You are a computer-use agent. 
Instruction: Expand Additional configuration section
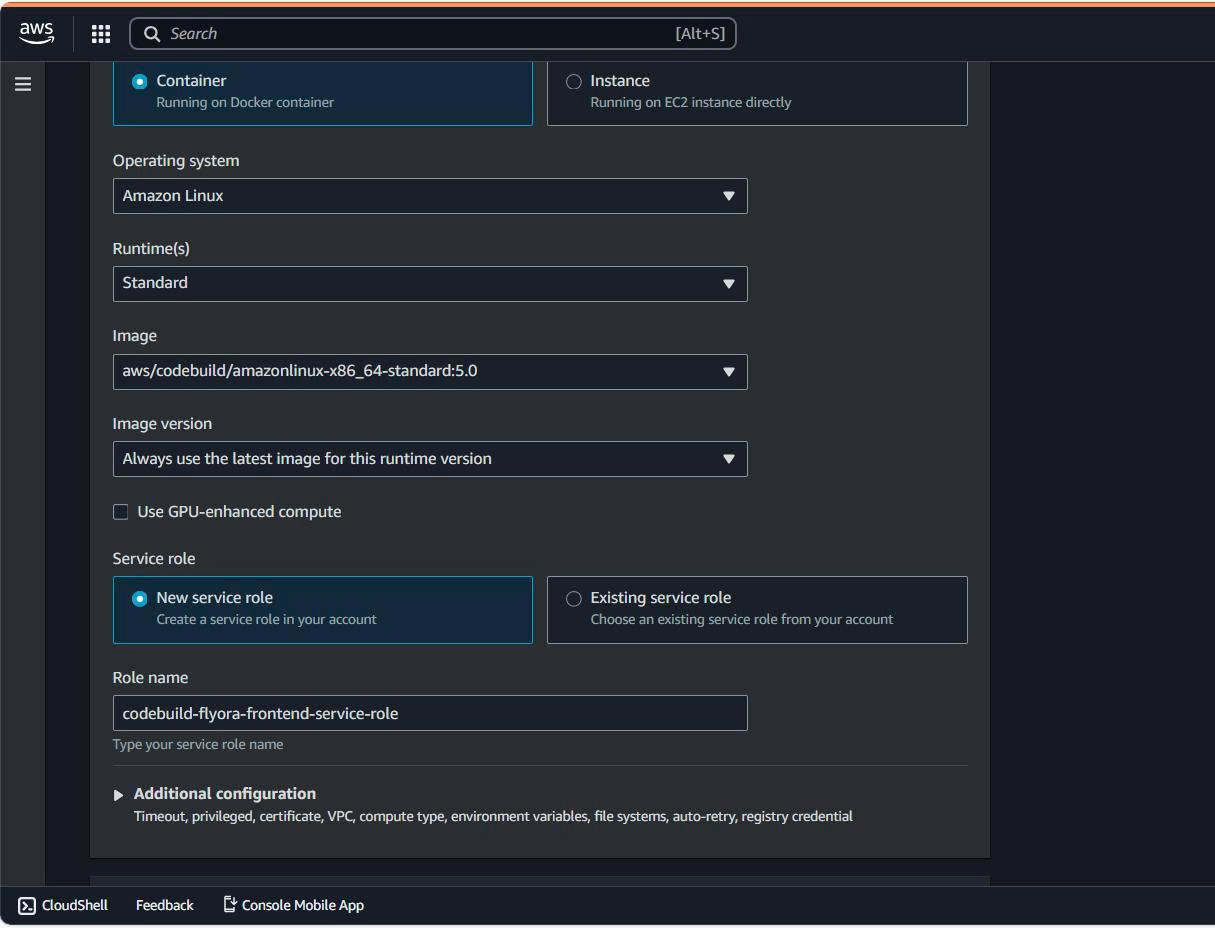click(118, 794)
